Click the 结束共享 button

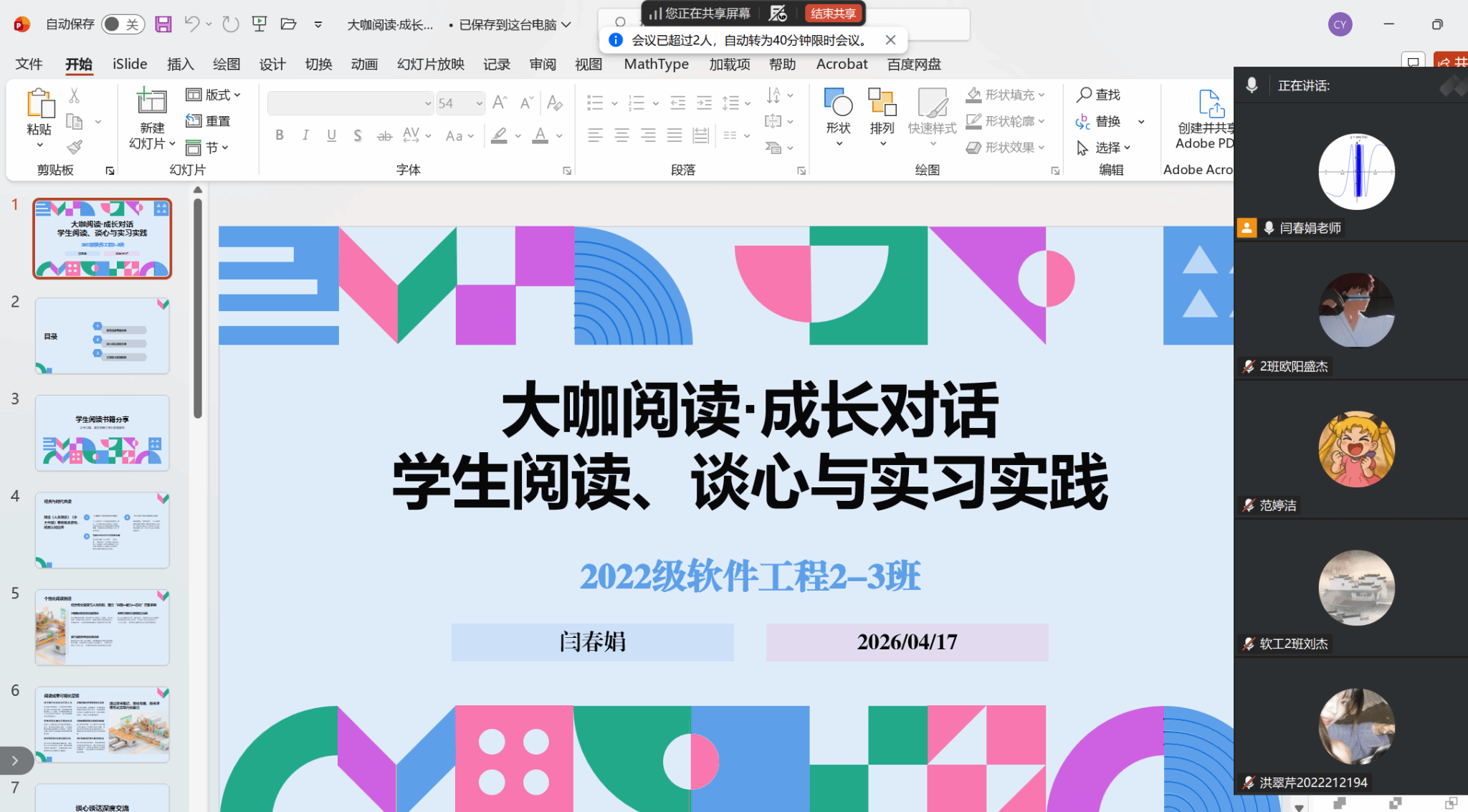(833, 13)
